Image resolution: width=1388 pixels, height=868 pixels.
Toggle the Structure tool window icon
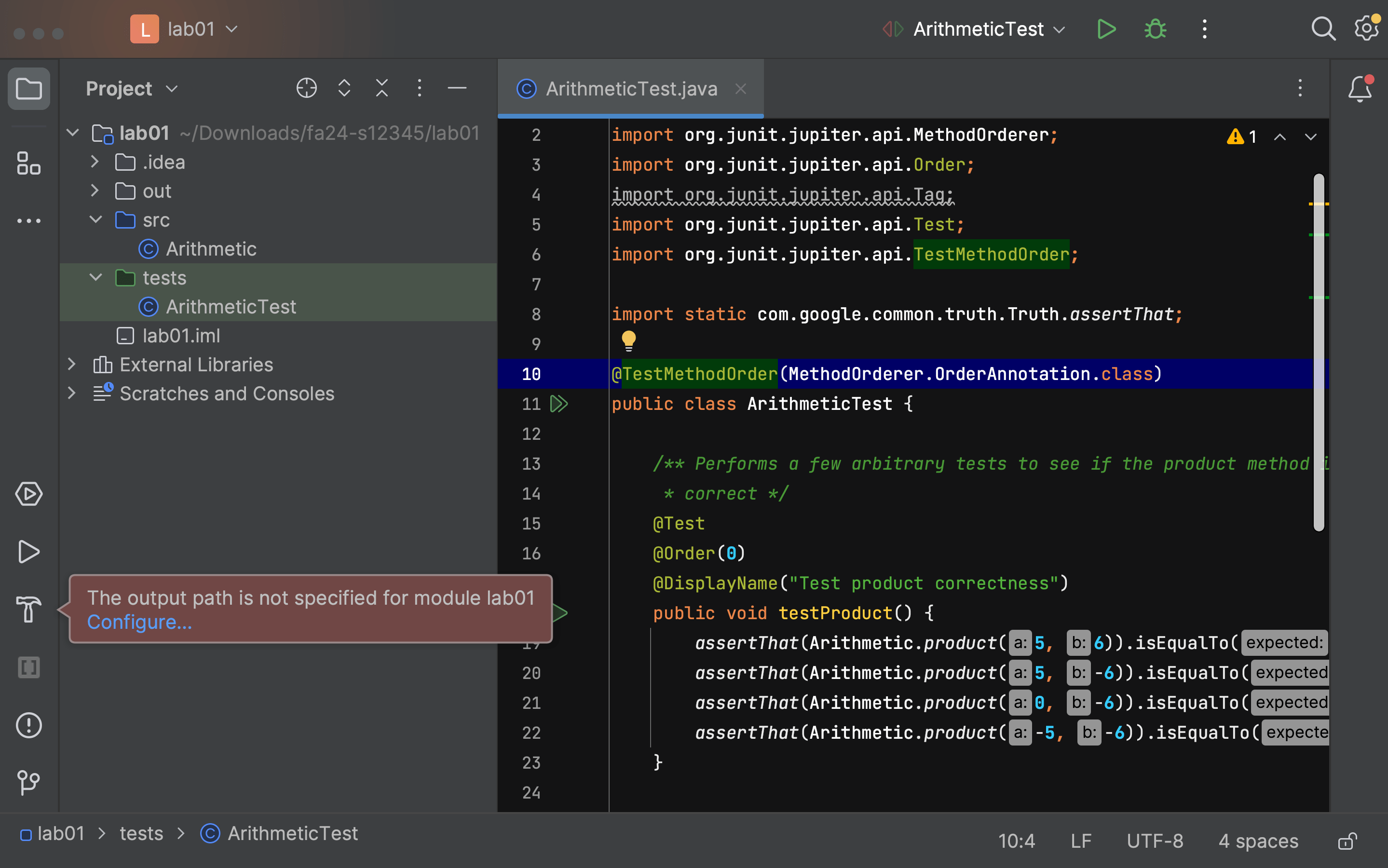coord(29,163)
